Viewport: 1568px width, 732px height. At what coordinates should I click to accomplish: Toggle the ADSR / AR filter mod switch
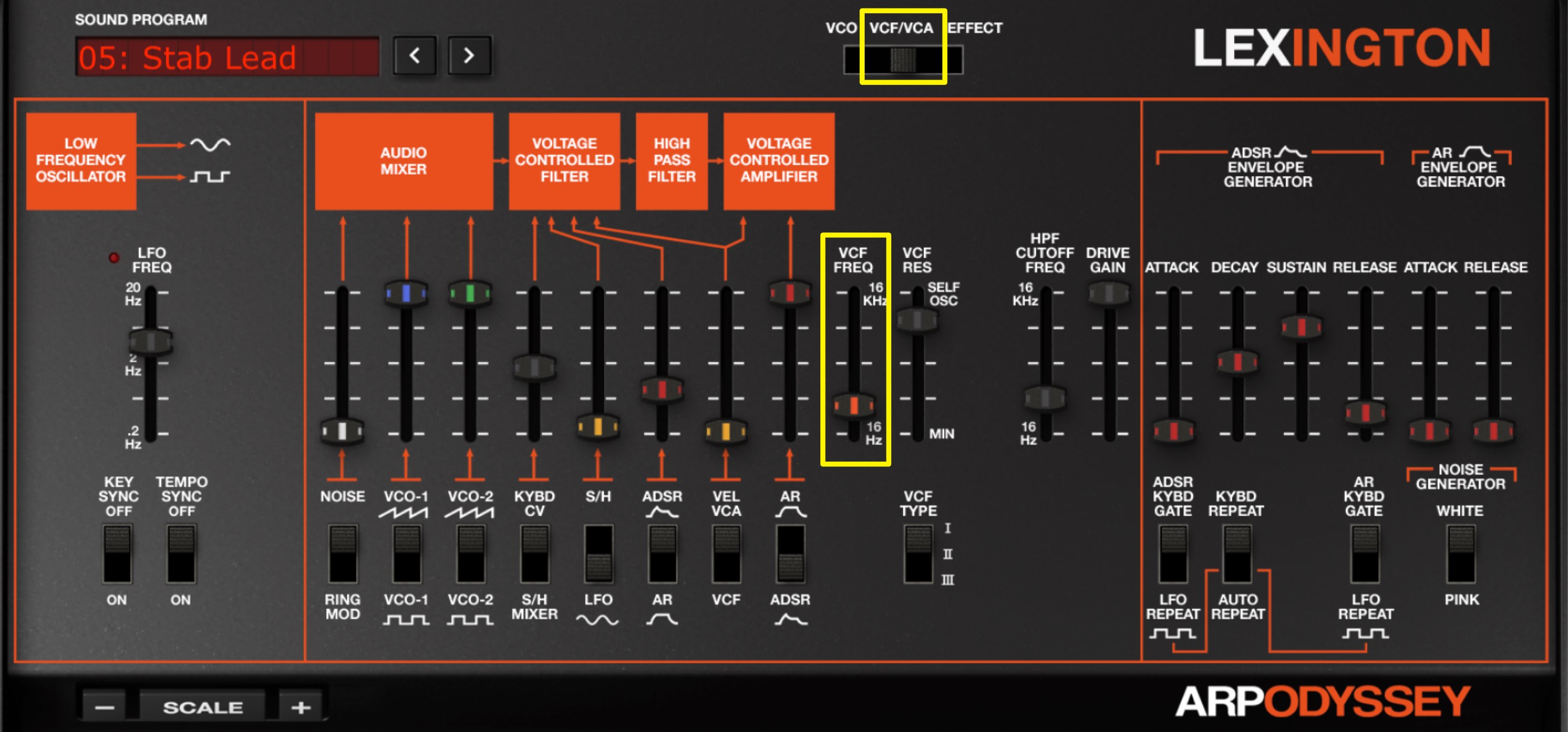[662, 554]
